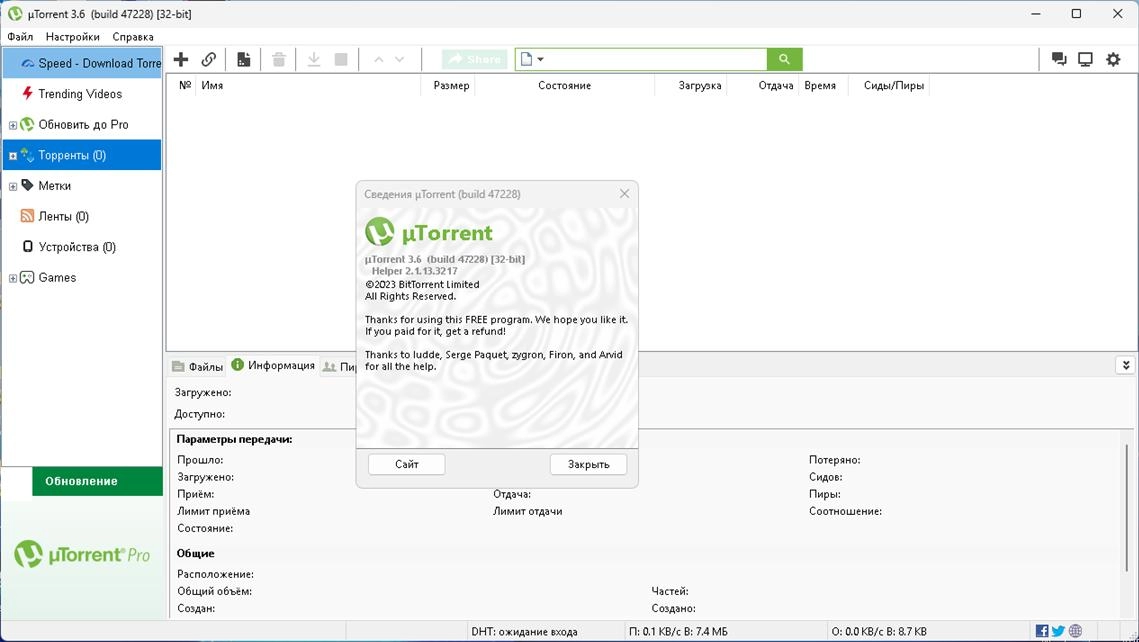Viewport: 1139px width, 642px height.
Task: Open the Файл menu
Action: (20, 36)
